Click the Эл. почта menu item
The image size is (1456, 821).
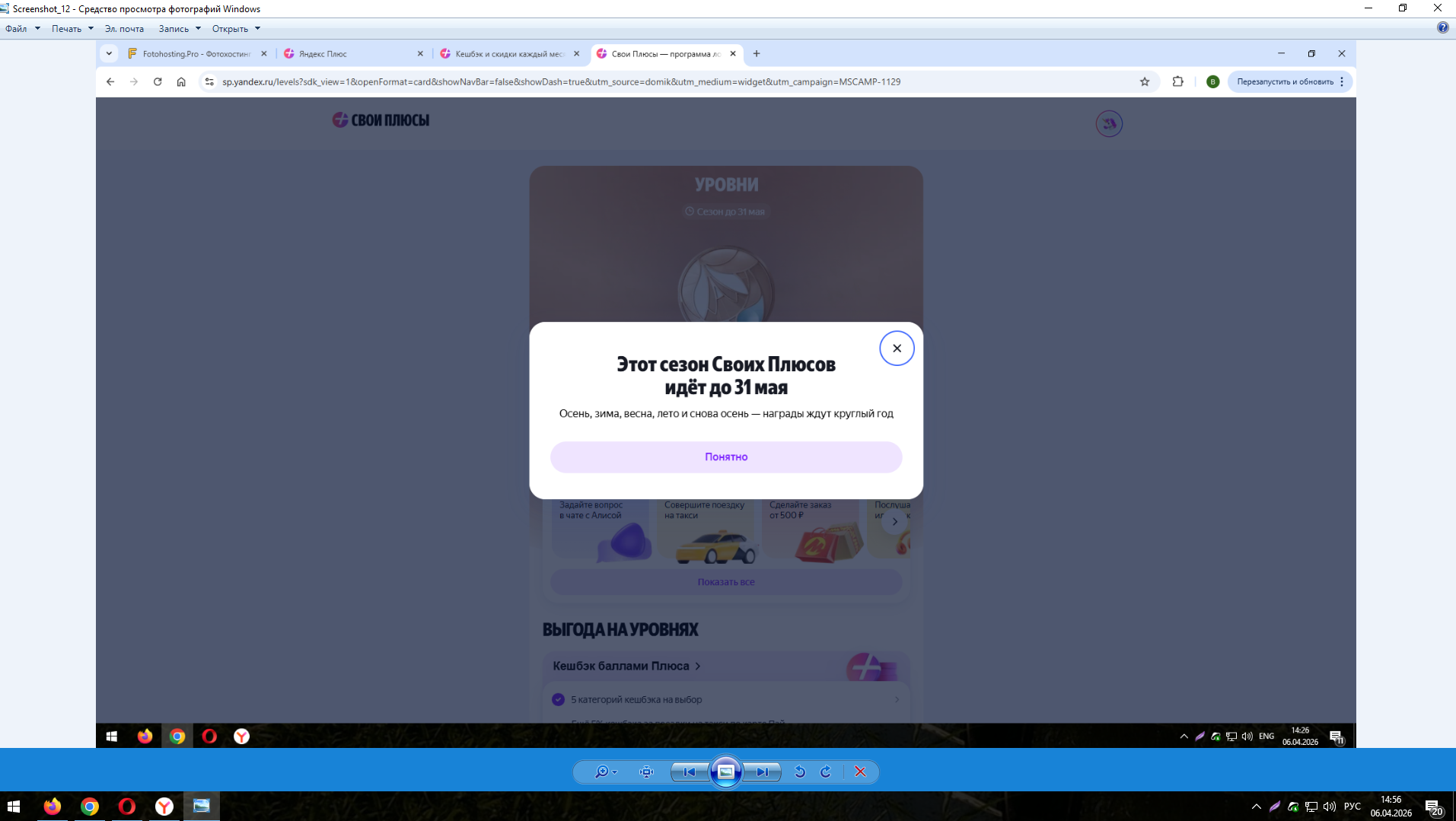click(x=124, y=29)
